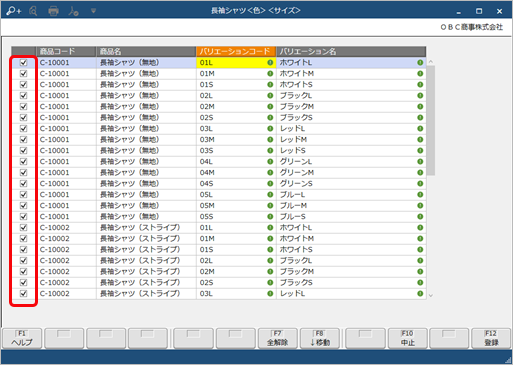This screenshot has height=365, width=513.
Task: Click green icon next to ブルーS
Action: [x=420, y=217]
